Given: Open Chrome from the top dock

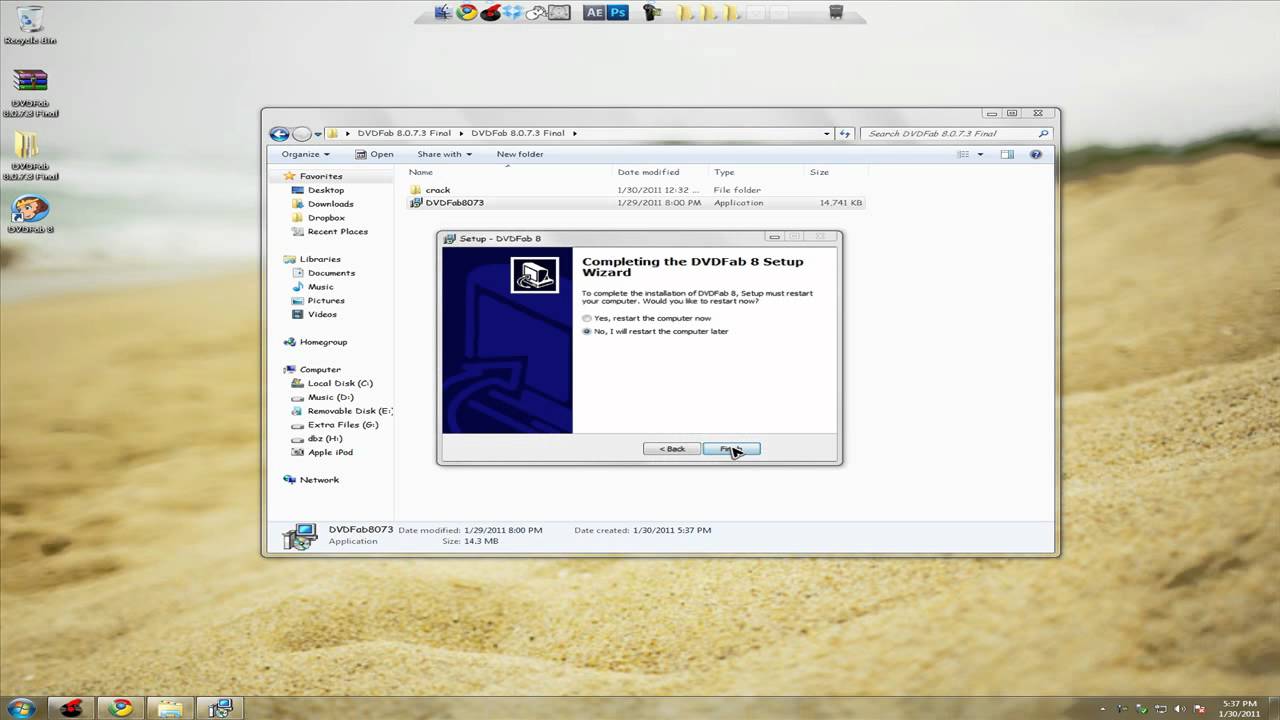Looking at the screenshot, I should tap(466, 13).
